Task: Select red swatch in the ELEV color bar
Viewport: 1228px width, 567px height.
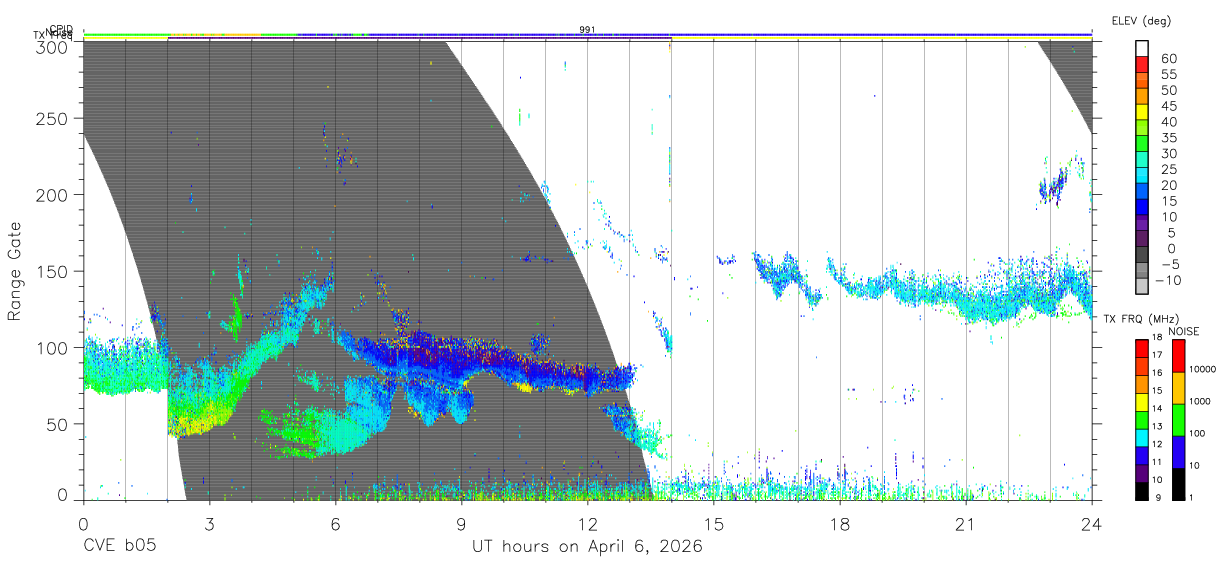Action: click(x=1142, y=65)
